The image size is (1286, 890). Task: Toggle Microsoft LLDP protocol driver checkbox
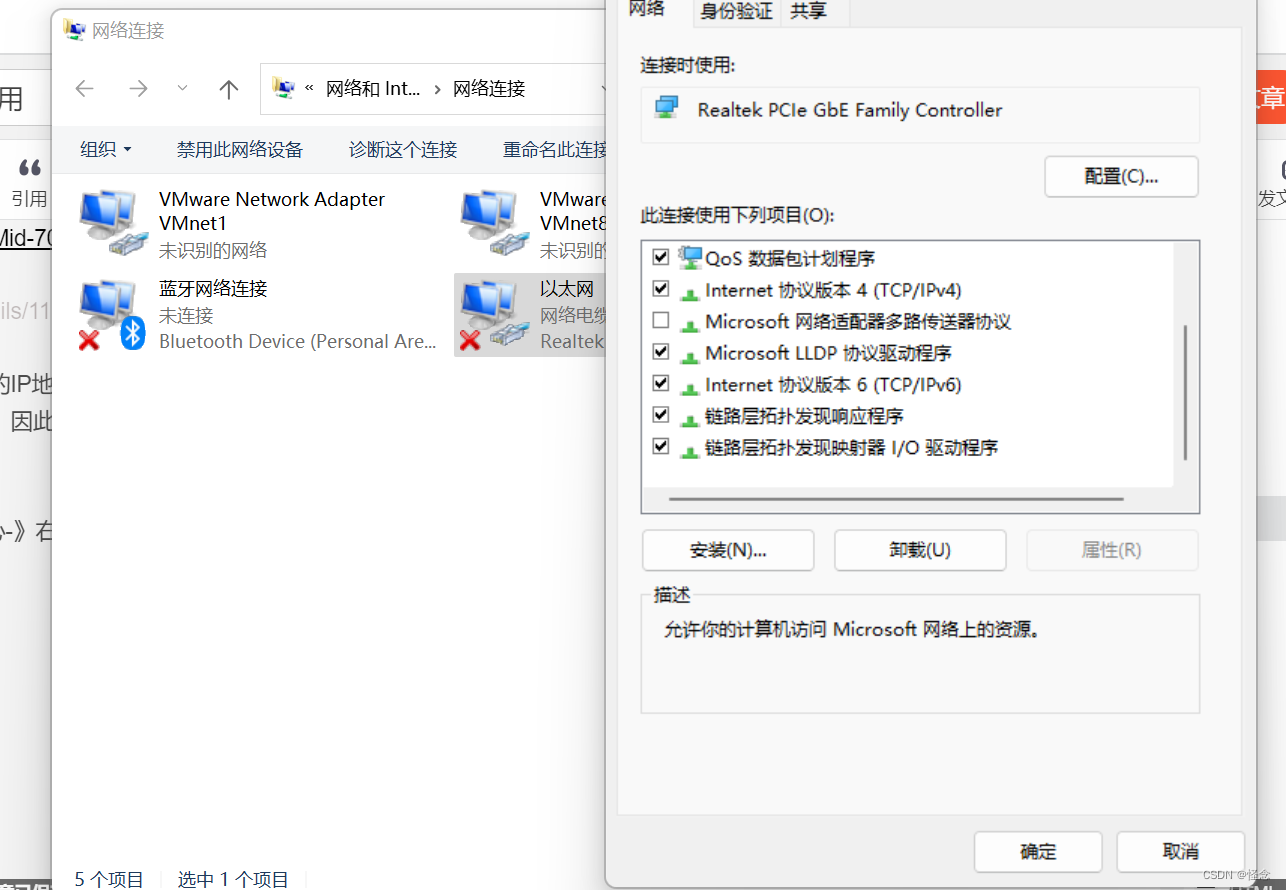pyautogui.click(x=660, y=352)
